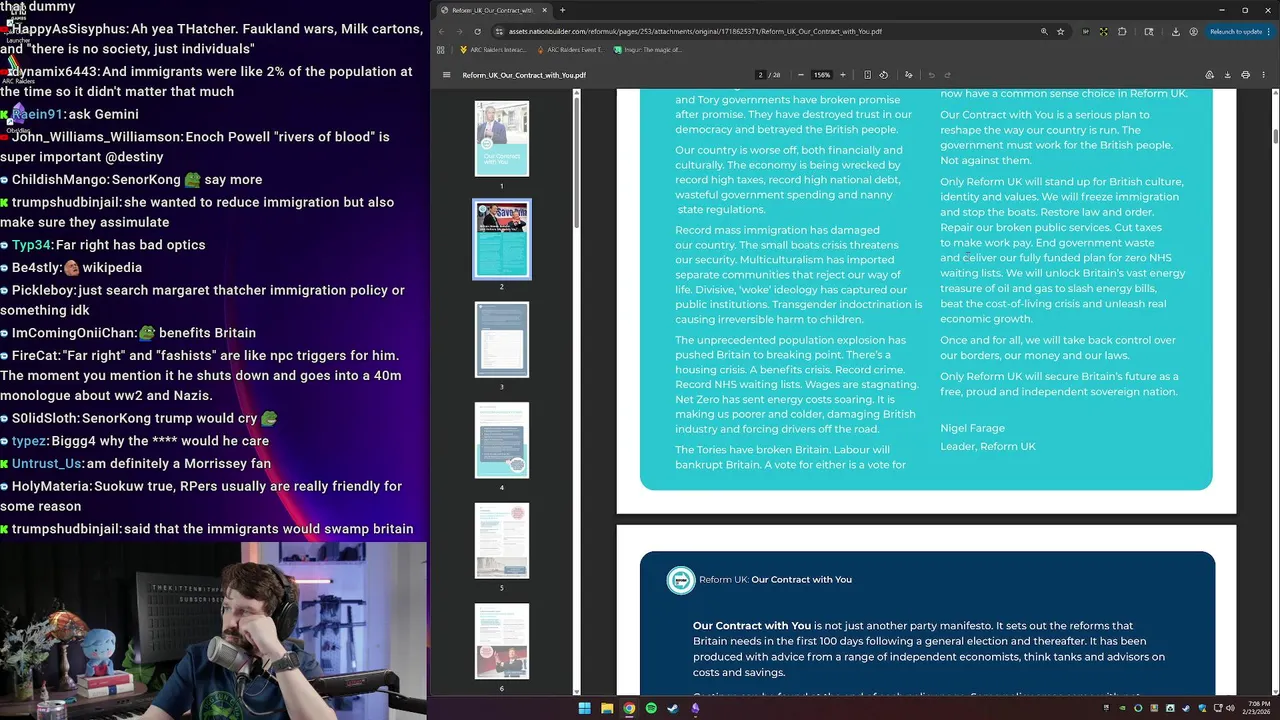Print the PDF document

tap(1245, 75)
